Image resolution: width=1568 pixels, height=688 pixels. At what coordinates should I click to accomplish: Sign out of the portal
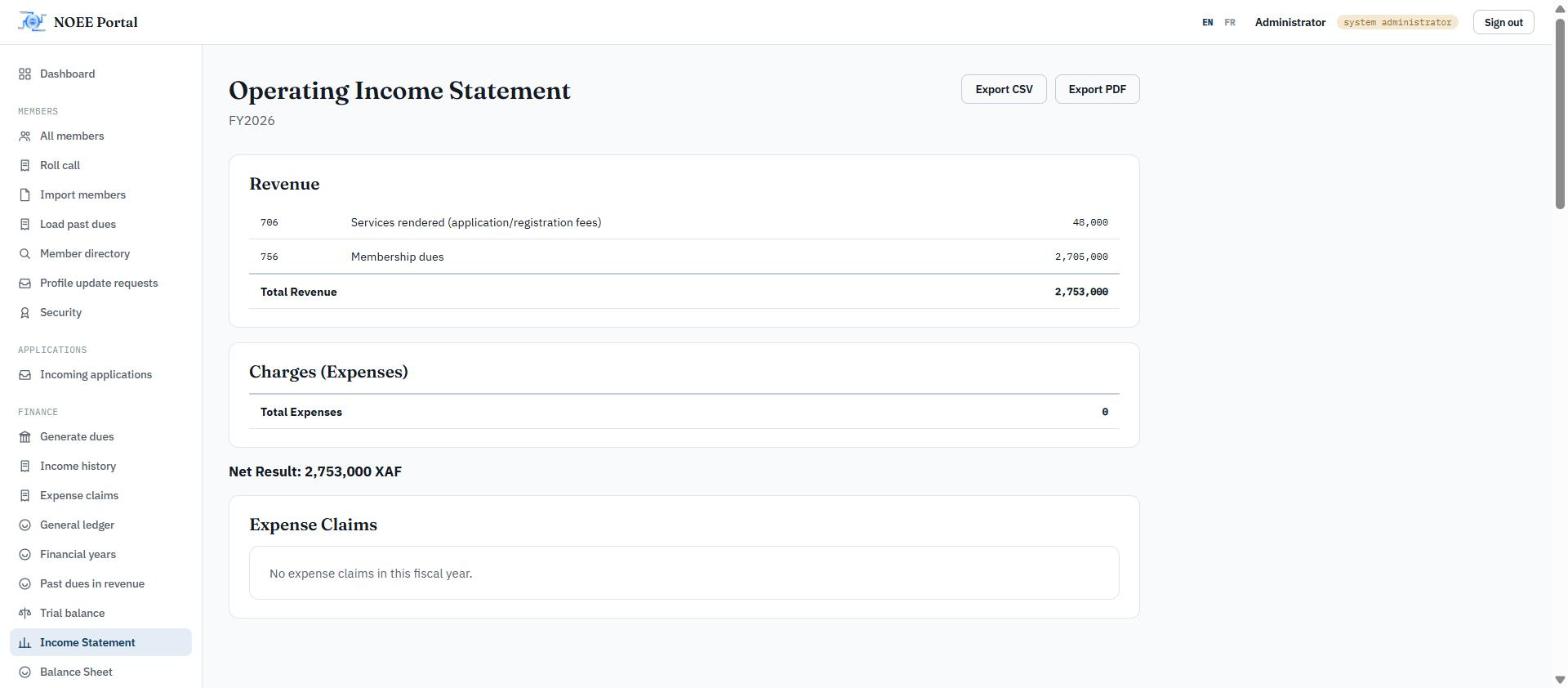click(1503, 22)
